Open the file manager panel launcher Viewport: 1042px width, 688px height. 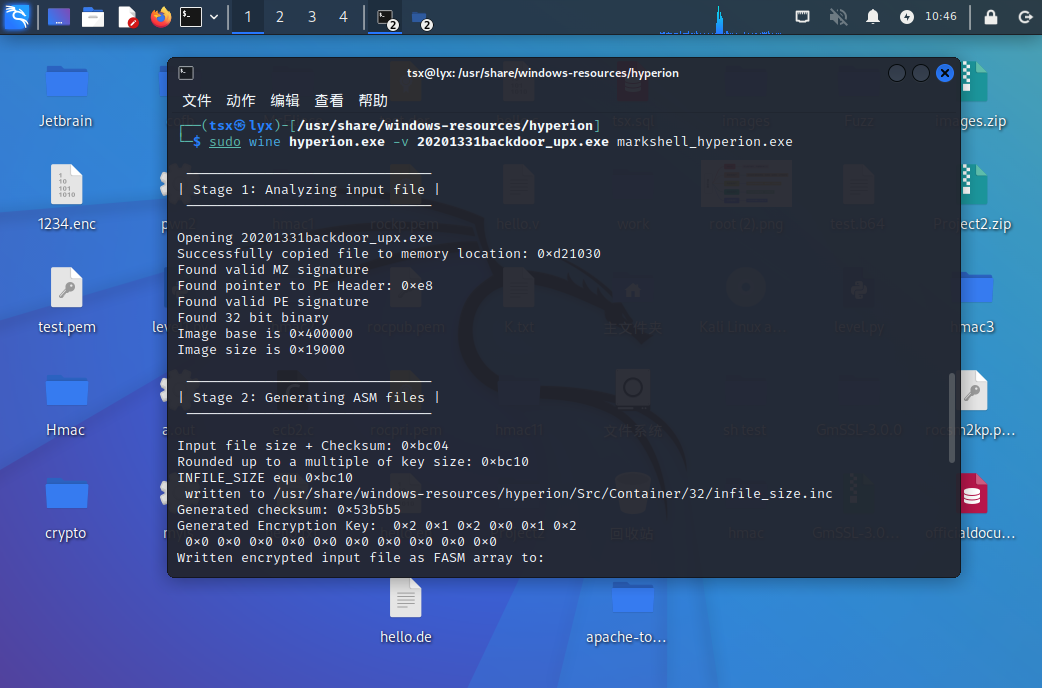coord(92,17)
